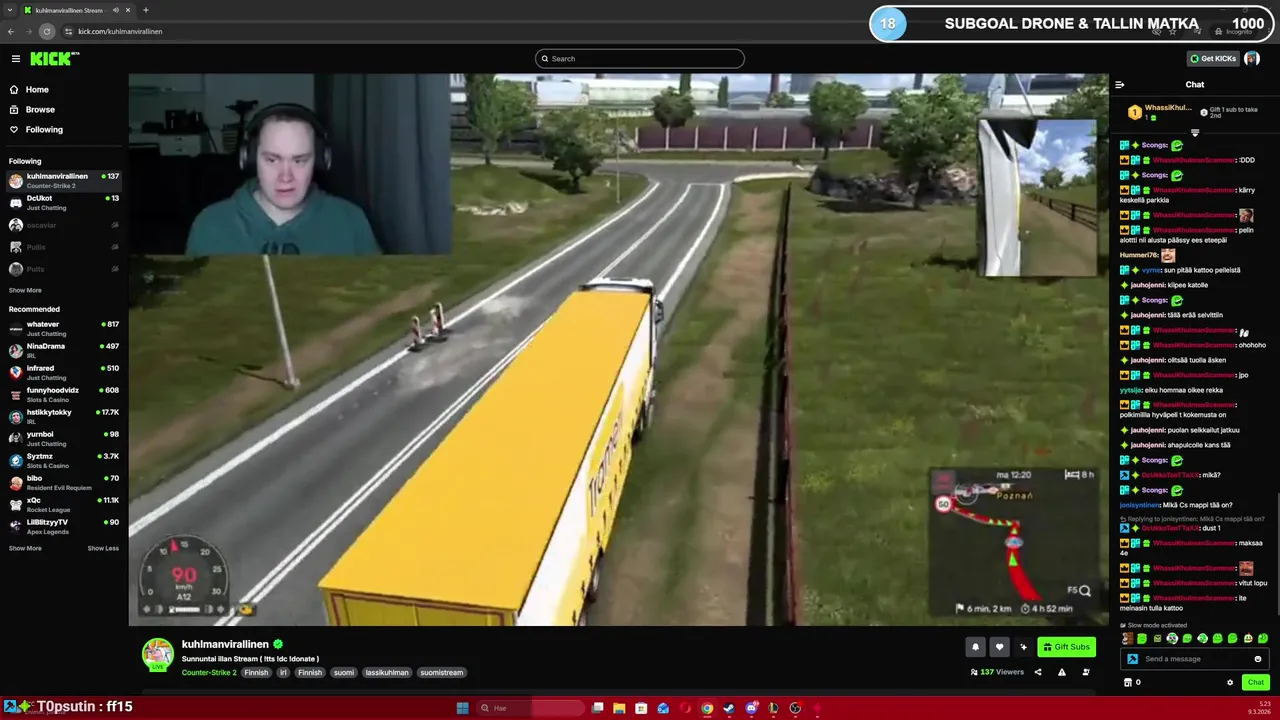Open Discord from taskbar
Image resolution: width=1280 pixels, height=720 pixels.
point(751,708)
